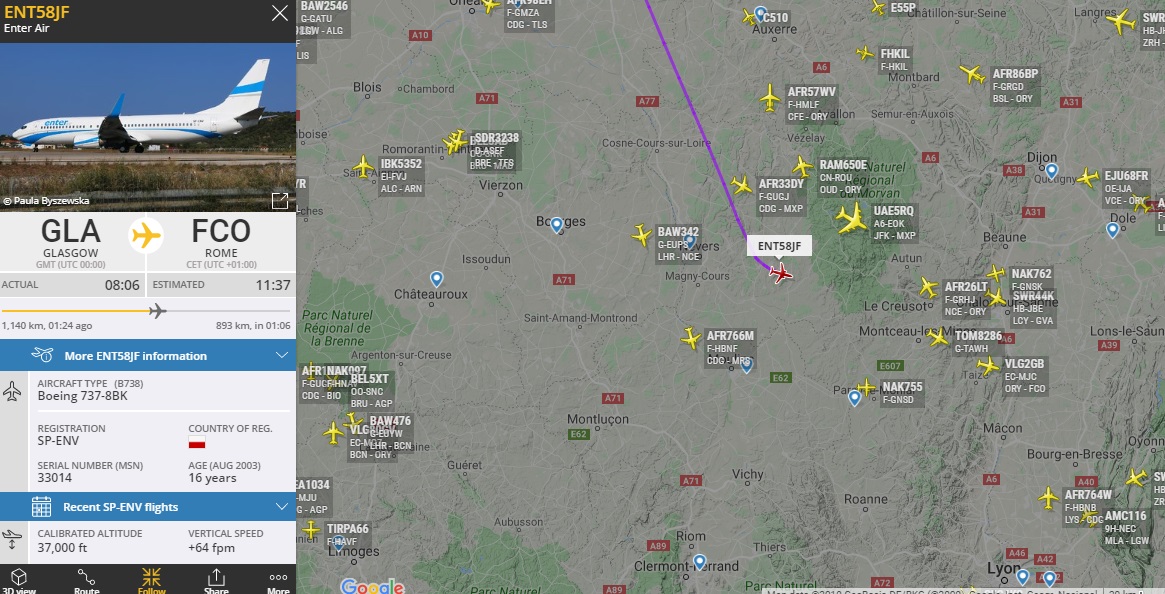
Task: Toggle Follow aircraft mode
Action: 152,580
